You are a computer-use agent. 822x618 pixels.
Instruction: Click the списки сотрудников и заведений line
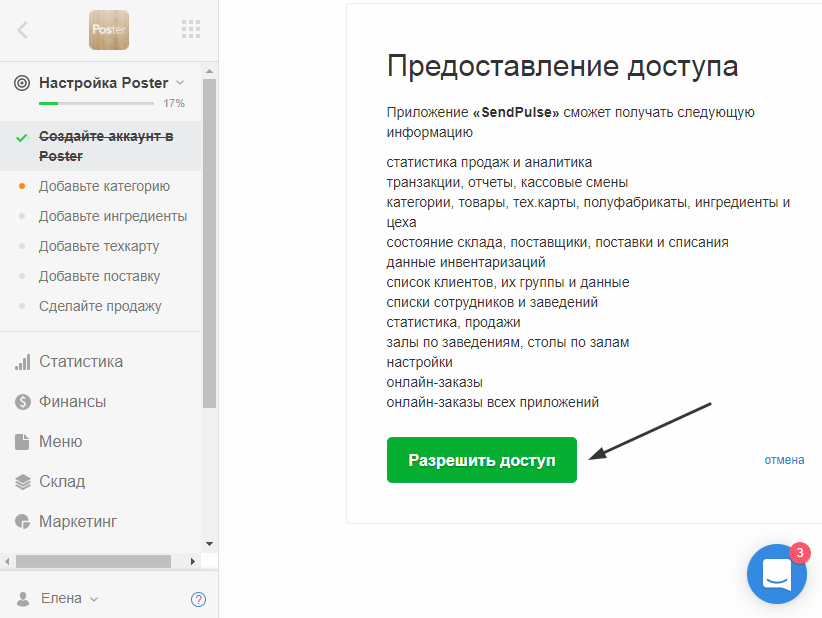(492, 302)
